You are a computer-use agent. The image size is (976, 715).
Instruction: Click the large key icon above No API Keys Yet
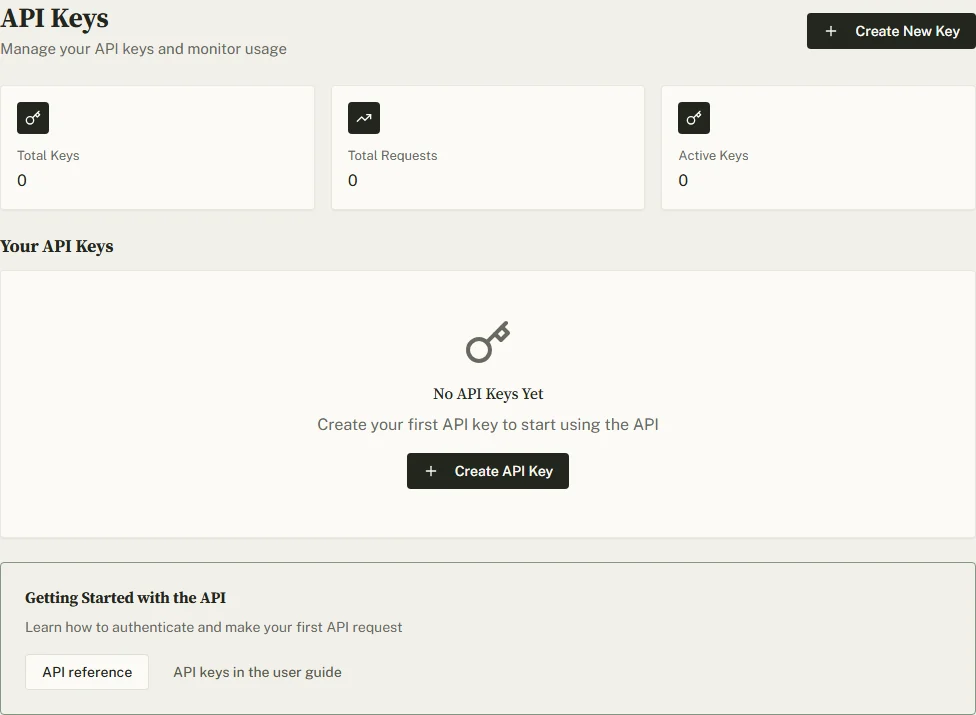(x=488, y=342)
